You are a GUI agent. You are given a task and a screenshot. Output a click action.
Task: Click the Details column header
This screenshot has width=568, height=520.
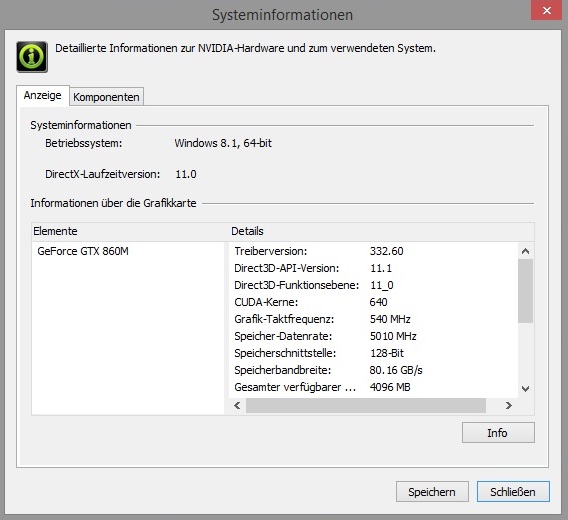pyautogui.click(x=381, y=231)
